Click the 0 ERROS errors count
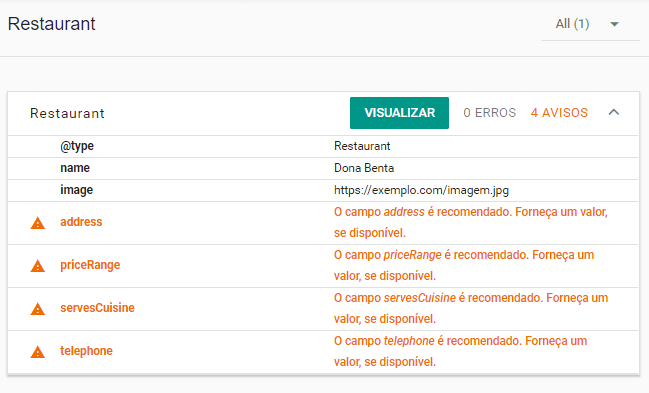 [x=490, y=113]
